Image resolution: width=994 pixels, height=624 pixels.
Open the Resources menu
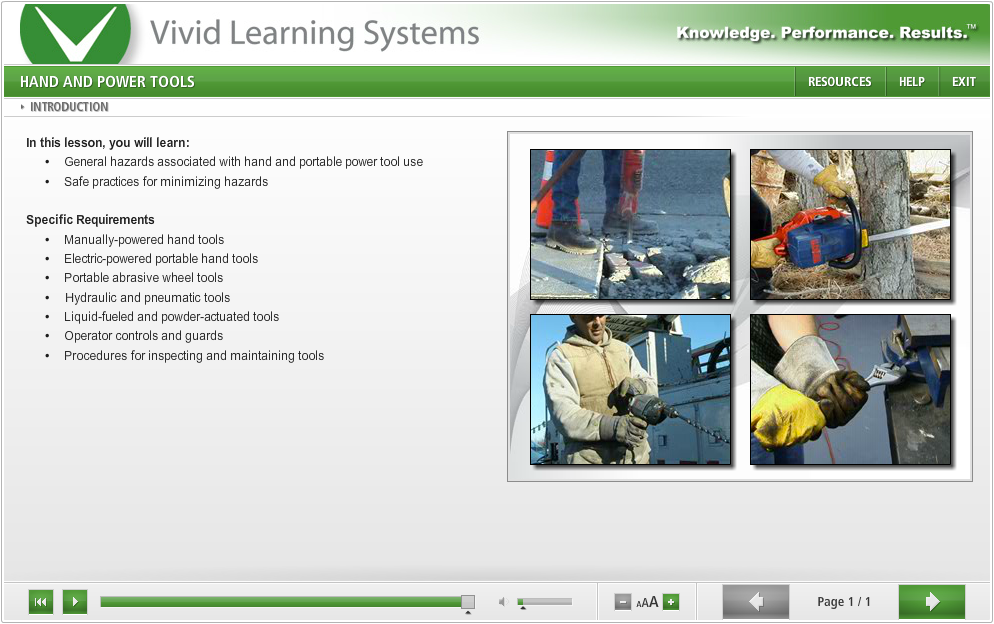839,82
